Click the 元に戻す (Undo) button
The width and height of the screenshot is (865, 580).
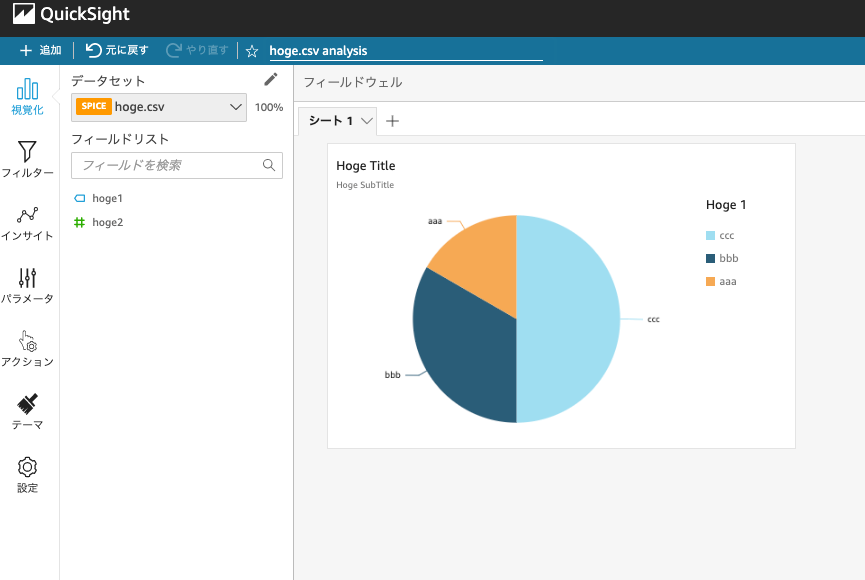(117, 50)
